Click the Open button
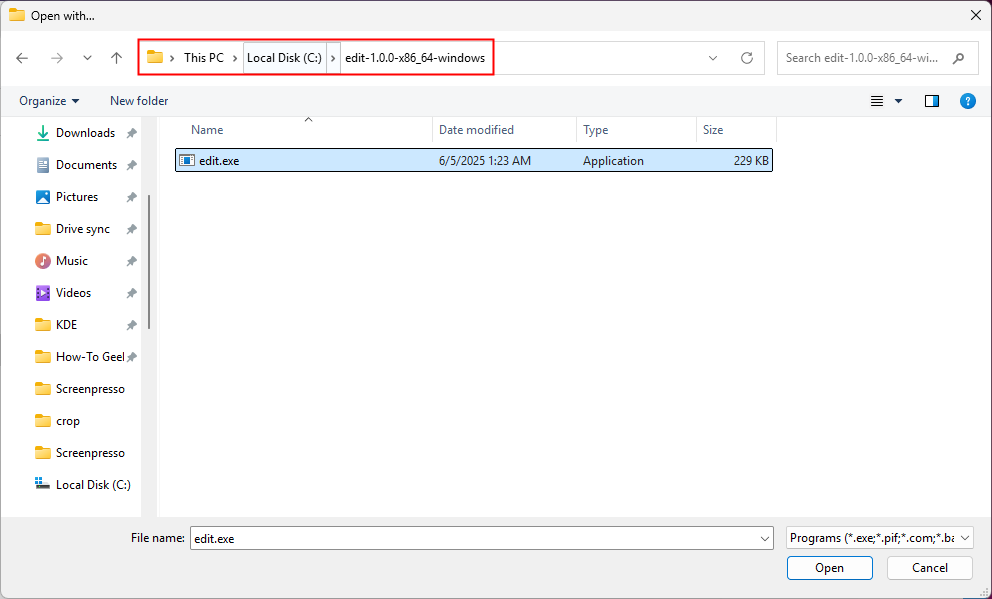Image resolution: width=992 pixels, height=599 pixels. click(829, 568)
